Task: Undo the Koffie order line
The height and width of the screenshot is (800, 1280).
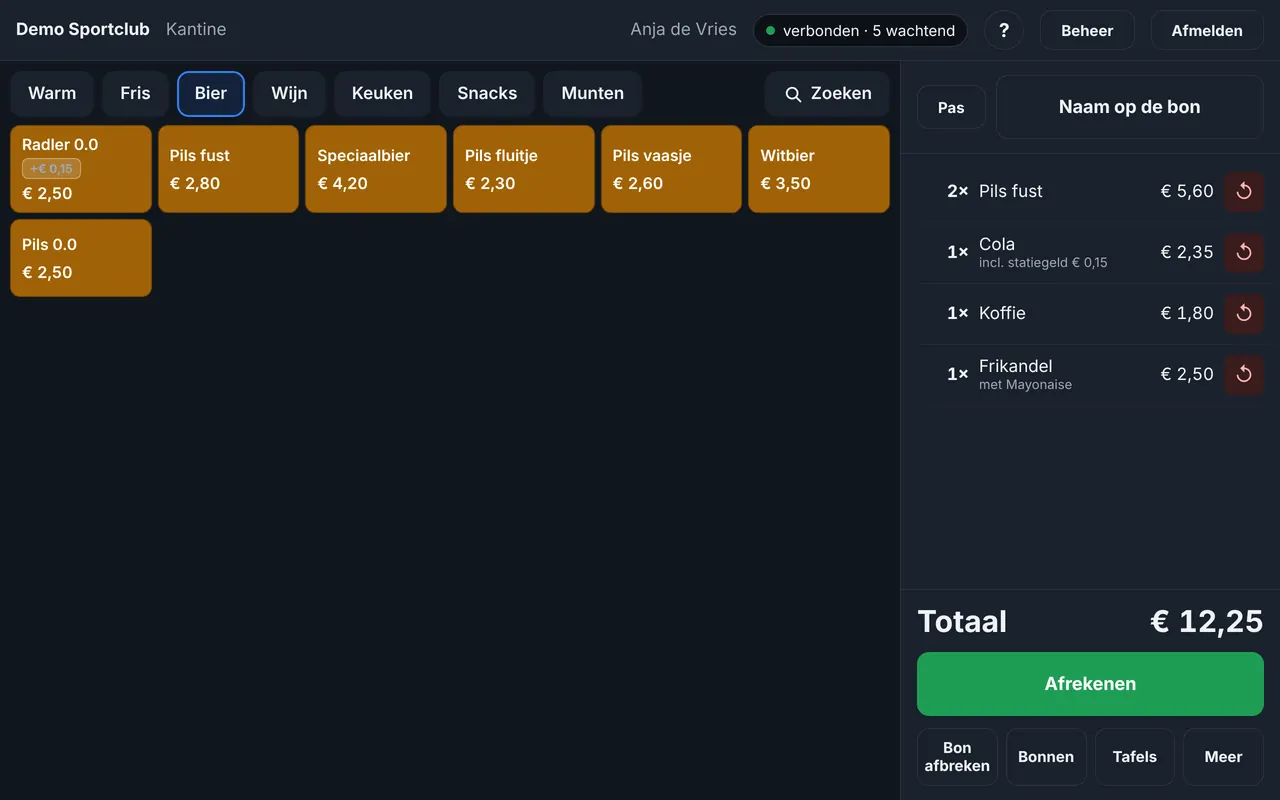Action: coord(1244,313)
